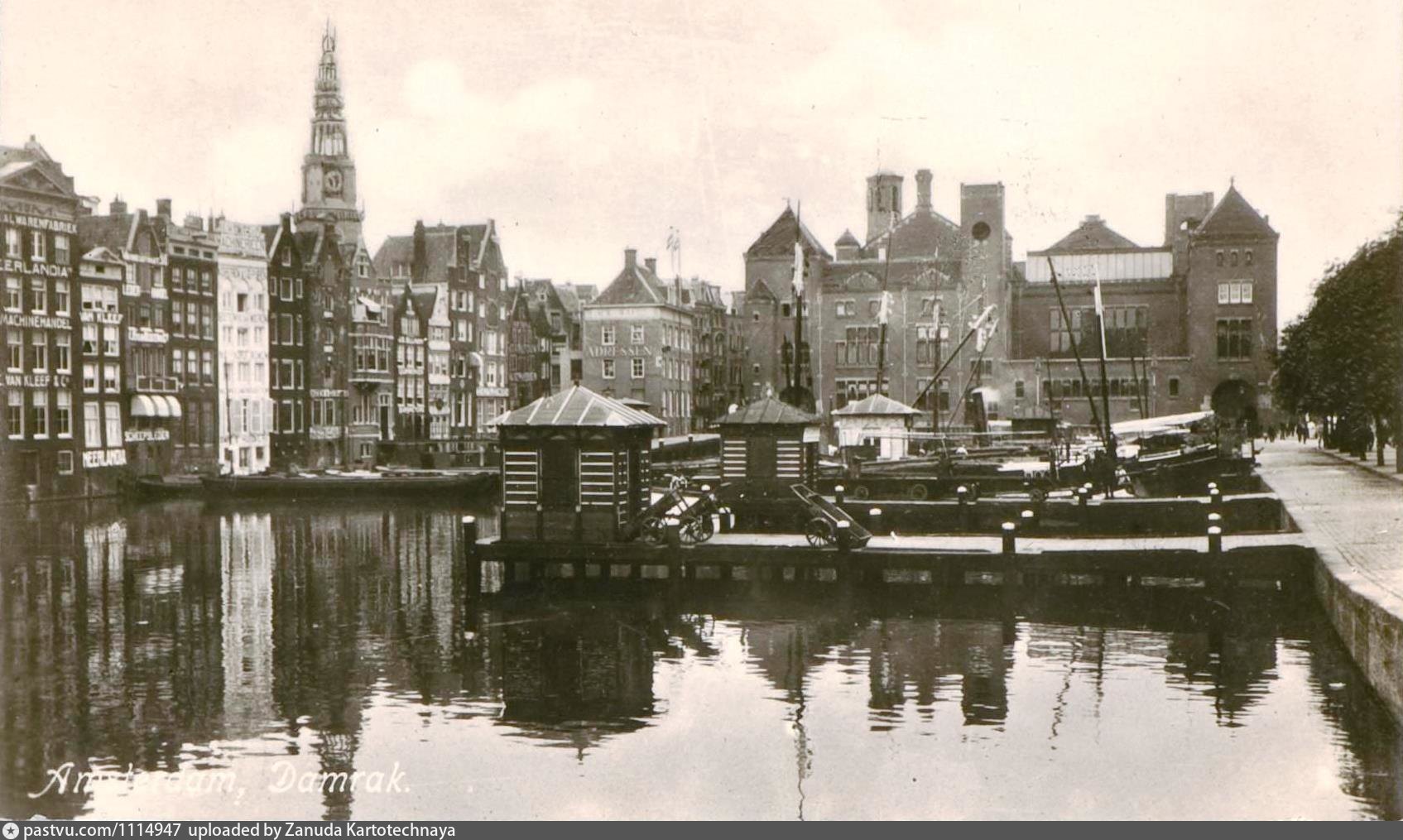Click the striped awnings on canal house
Image resolution: width=1403 pixels, height=840 pixels.
coord(156,406)
